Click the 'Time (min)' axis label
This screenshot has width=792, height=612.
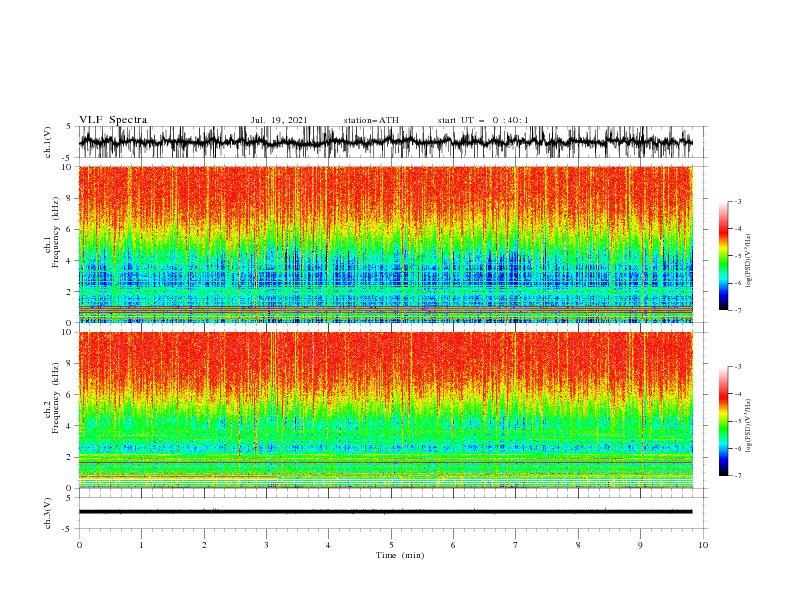(x=400, y=555)
